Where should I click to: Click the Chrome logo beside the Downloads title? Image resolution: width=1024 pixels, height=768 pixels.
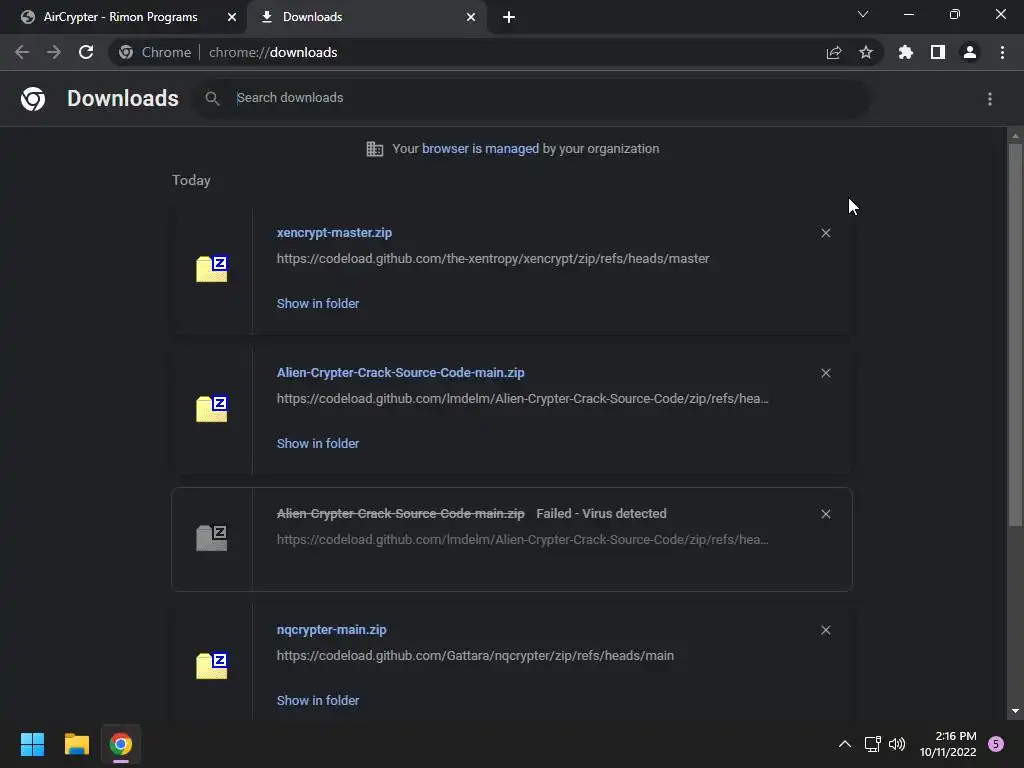click(33, 99)
